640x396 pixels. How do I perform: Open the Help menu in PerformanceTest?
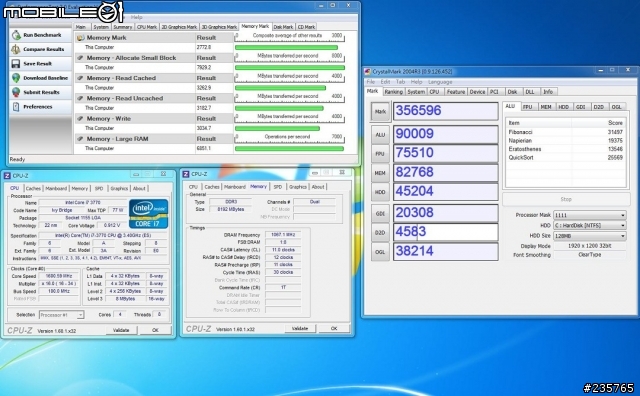coord(136,17)
